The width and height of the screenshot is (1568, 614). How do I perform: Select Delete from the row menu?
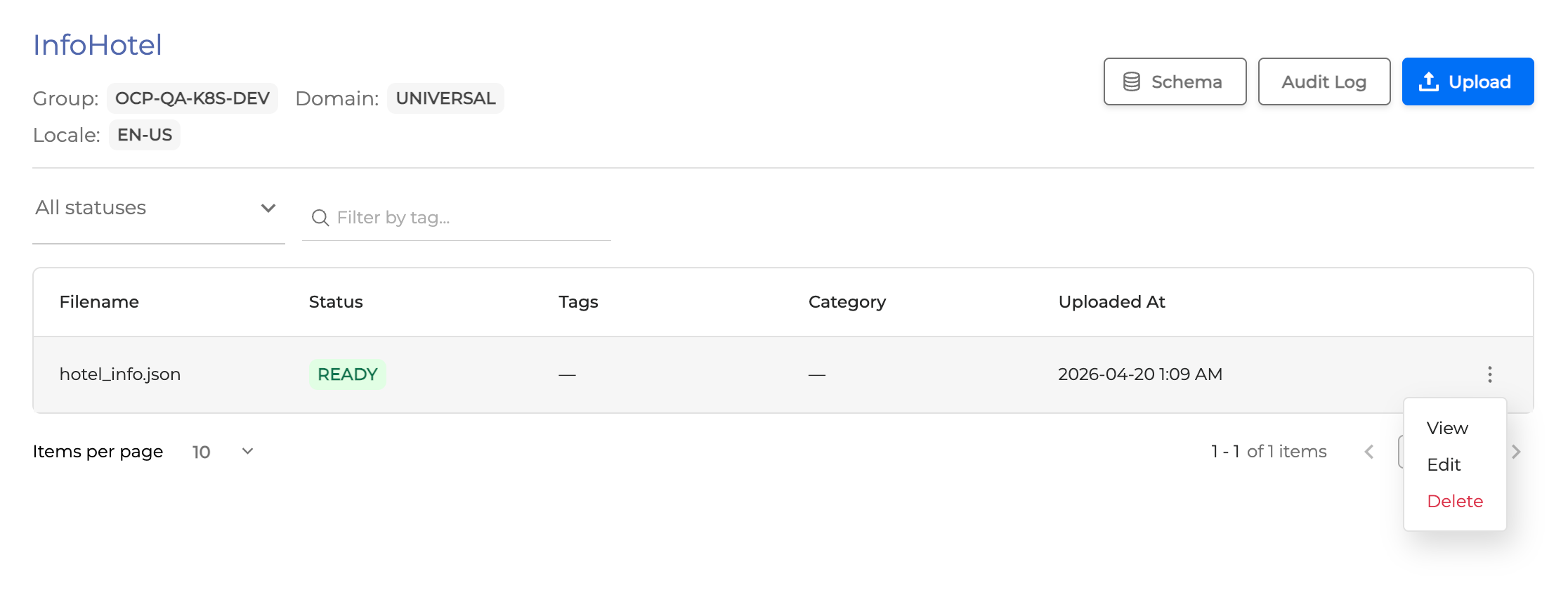1455,501
